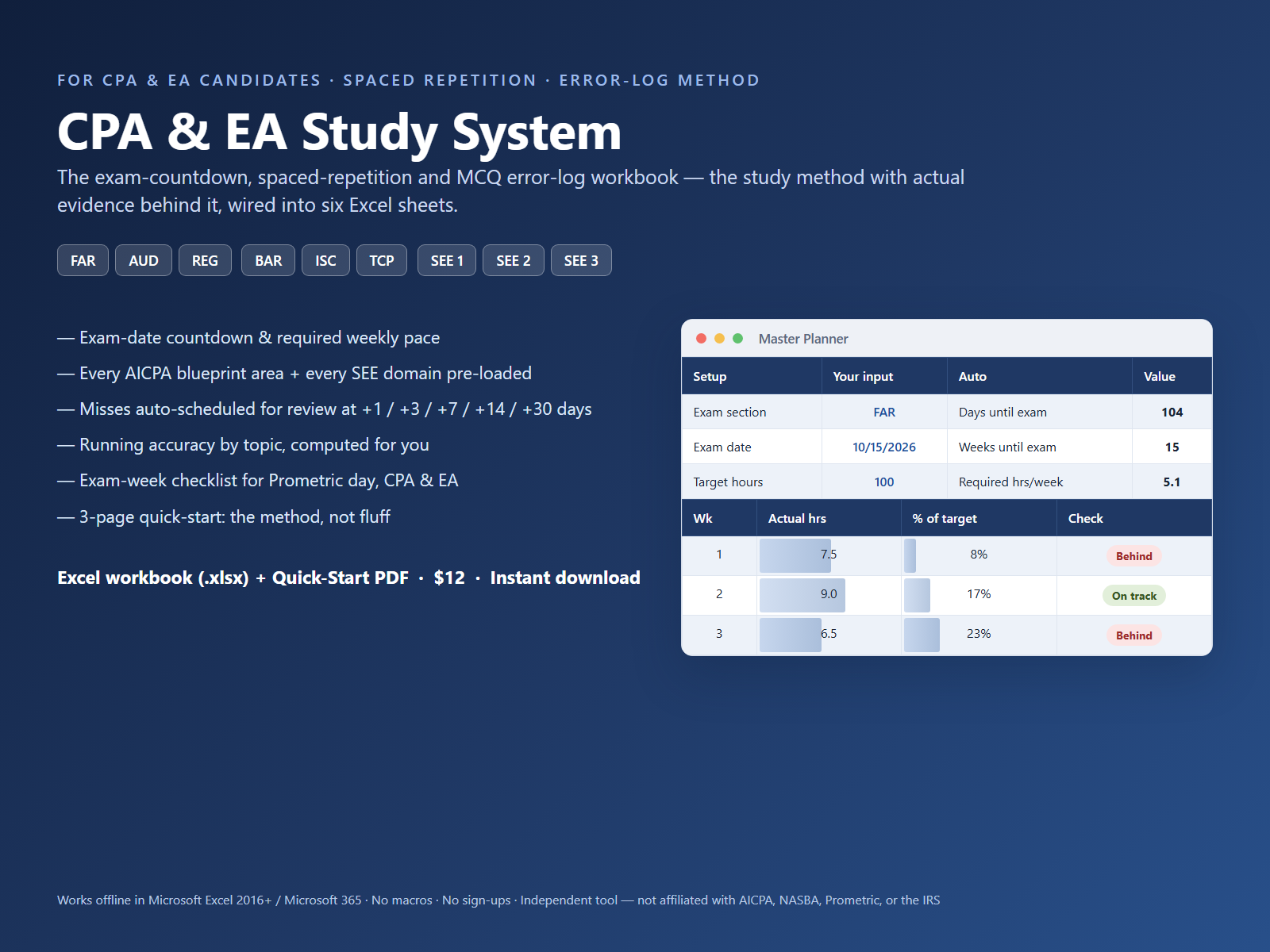Click the Running accuracy by topic line

pos(243,445)
